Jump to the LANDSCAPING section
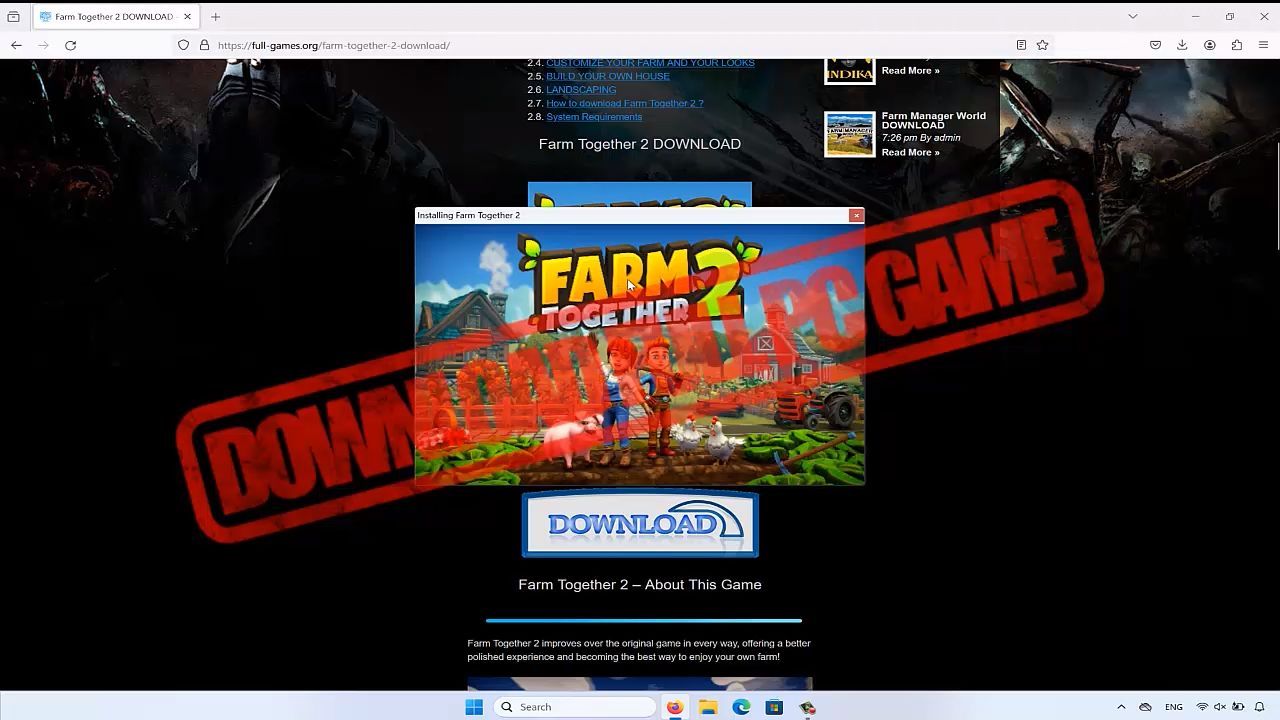This screenshot has width=1280, height=720. [581, 90]
